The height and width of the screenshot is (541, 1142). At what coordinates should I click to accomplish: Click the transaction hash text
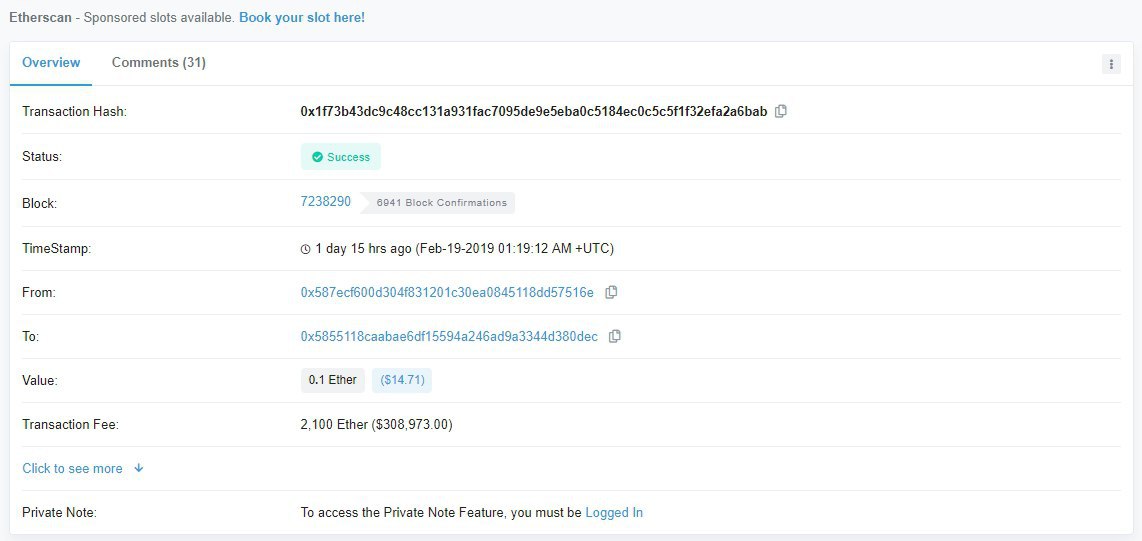coord(534,111)
